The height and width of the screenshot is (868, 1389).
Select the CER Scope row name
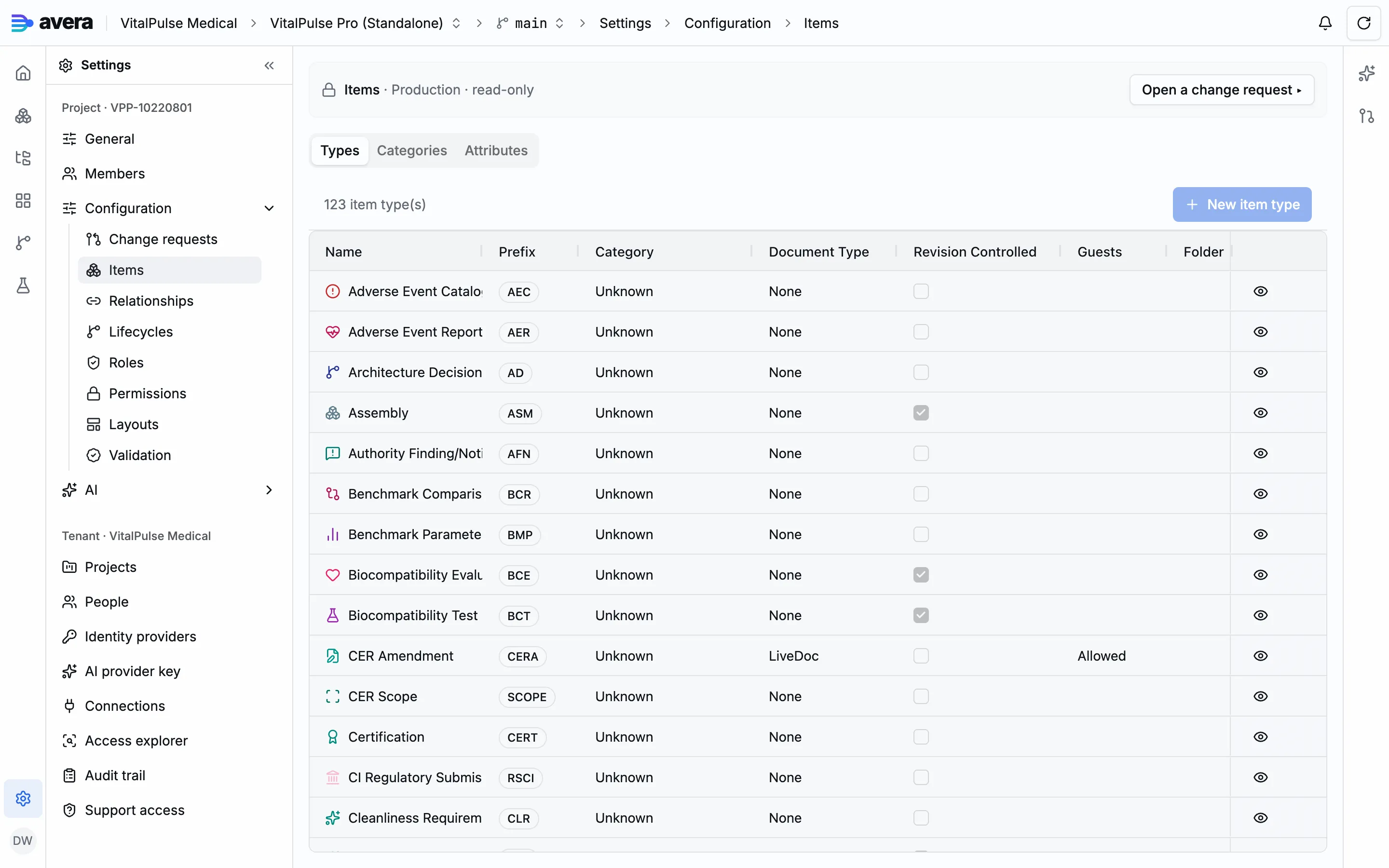click(x=382, y=696)
